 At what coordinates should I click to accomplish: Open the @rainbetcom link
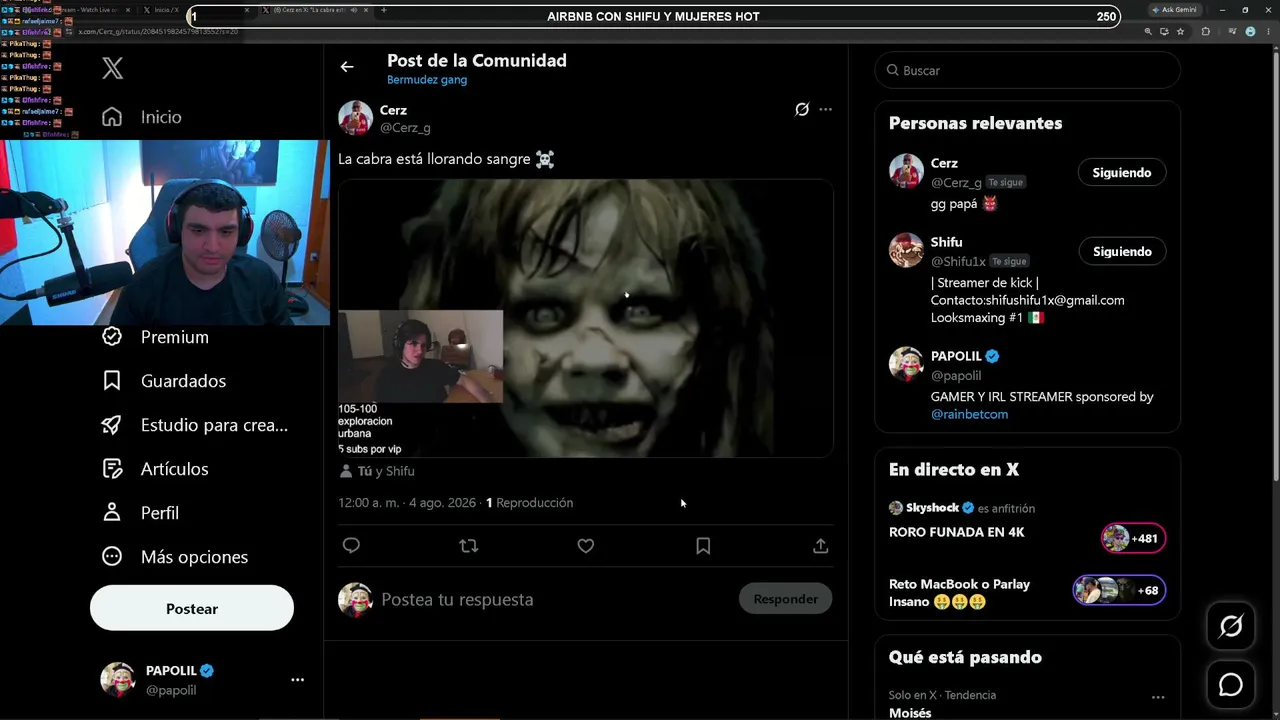tap(969, 414)
